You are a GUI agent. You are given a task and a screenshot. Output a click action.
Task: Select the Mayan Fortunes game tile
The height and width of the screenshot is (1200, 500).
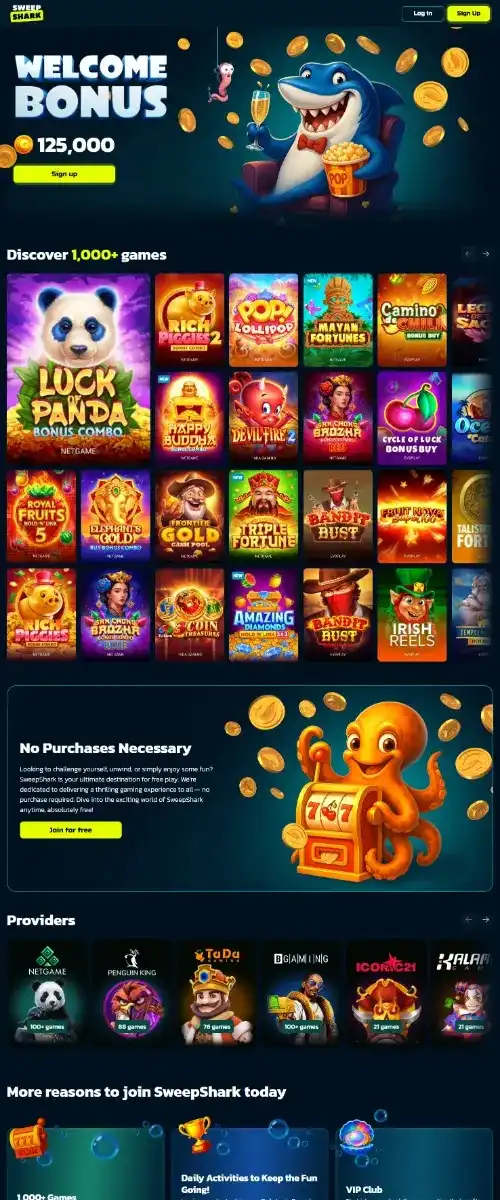pyautogui.click(x=338, y=320)
